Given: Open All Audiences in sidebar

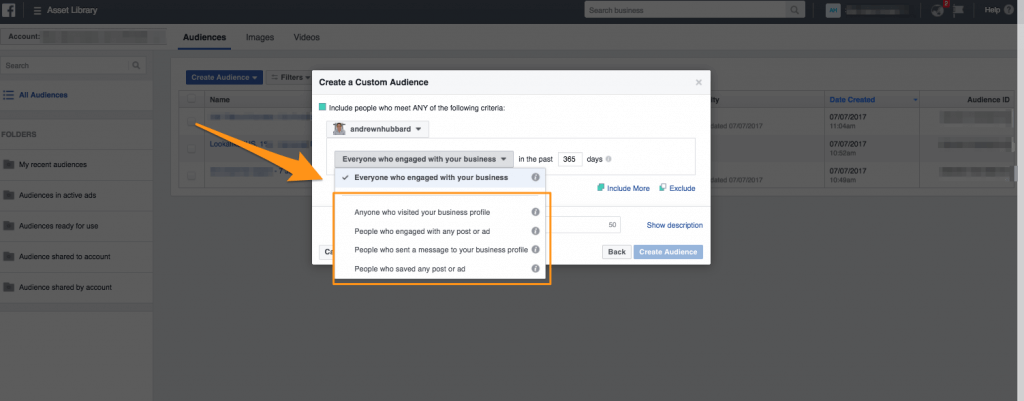Looking at the screenshot, I should point(43,95).
